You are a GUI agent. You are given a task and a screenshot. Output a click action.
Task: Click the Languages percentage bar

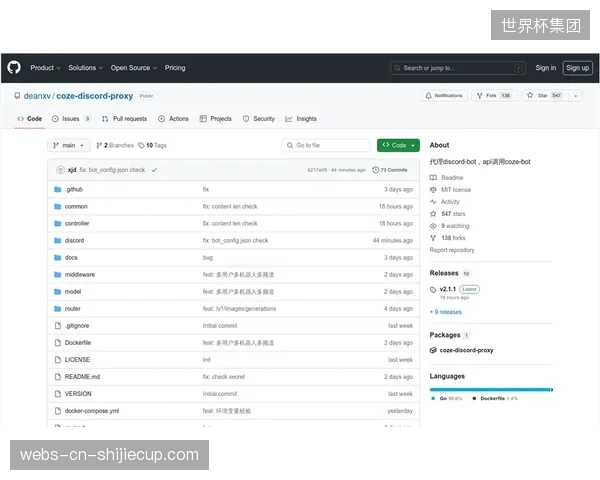tap(491, 390)
